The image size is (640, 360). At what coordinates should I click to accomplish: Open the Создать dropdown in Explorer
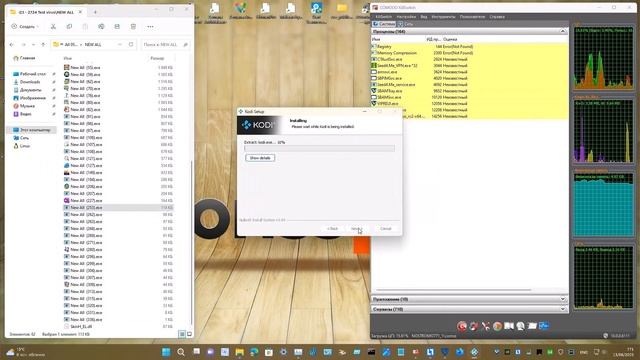pos(25,27)
